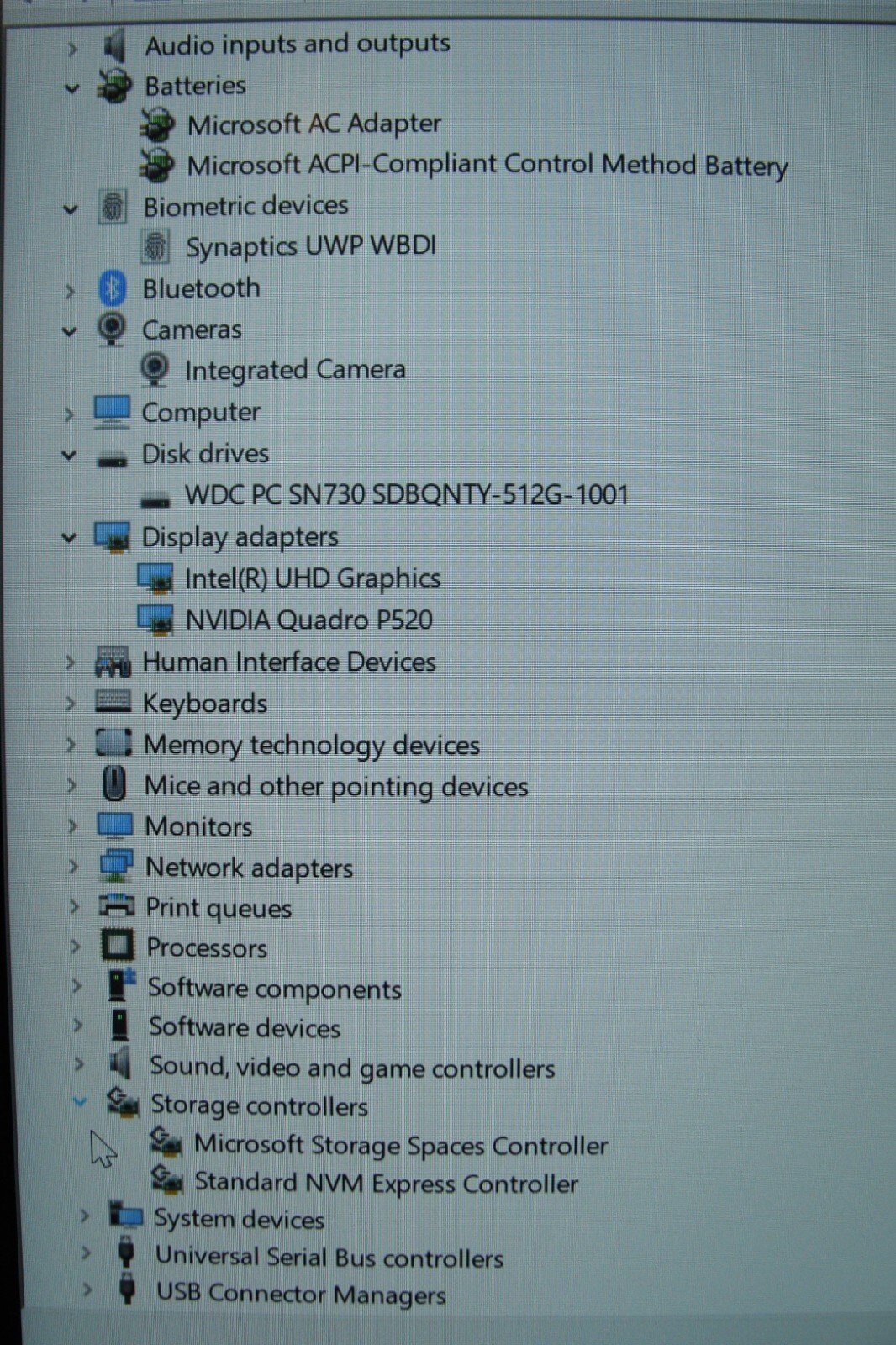Select the Synaptics UWP WBDI entry
896x1345 pixels.
[x=311, y=246]
